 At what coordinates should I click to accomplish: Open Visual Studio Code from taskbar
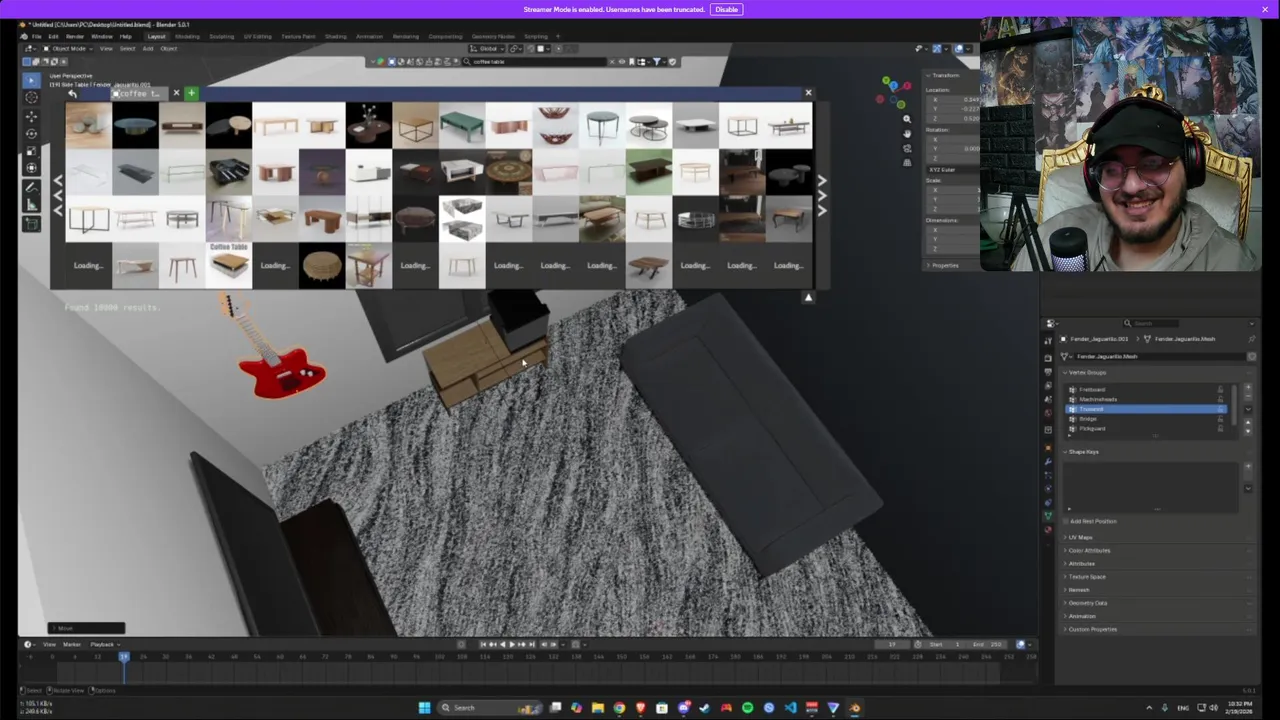790,708
